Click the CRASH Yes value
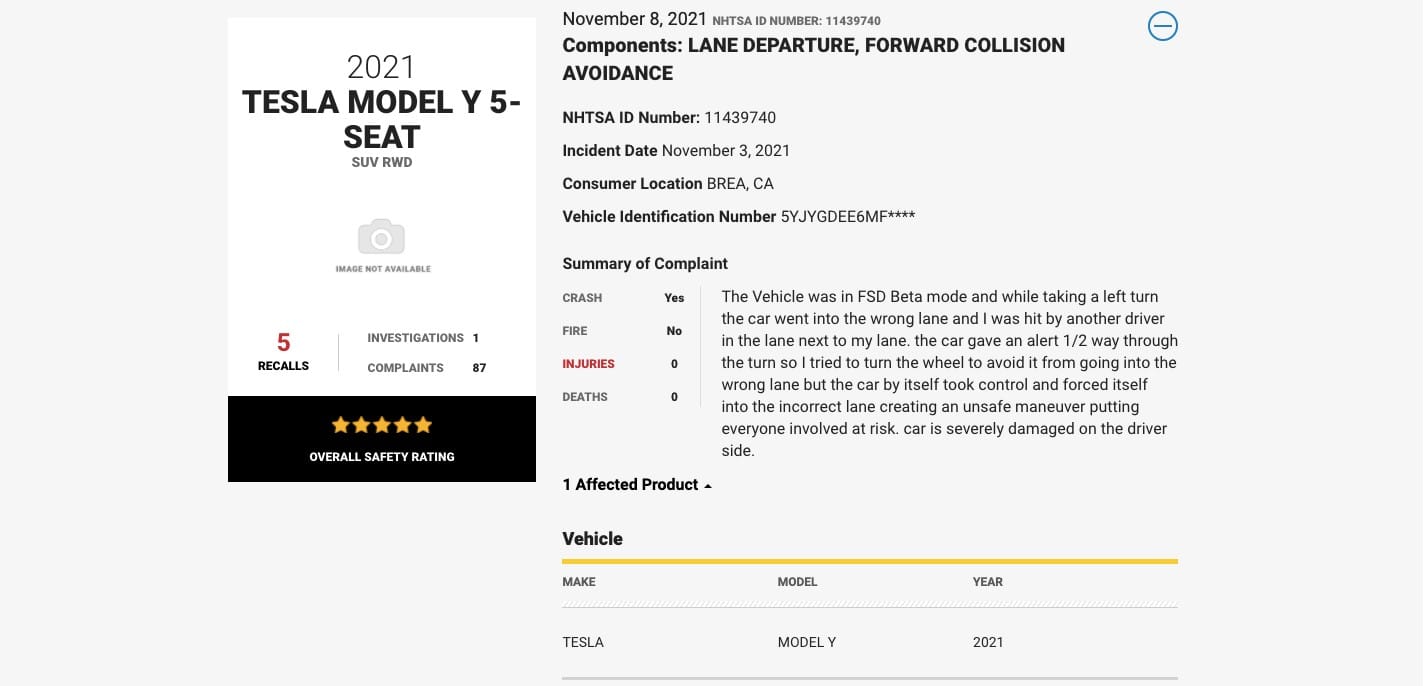1426x686 pixels. (x=673, y=297)
